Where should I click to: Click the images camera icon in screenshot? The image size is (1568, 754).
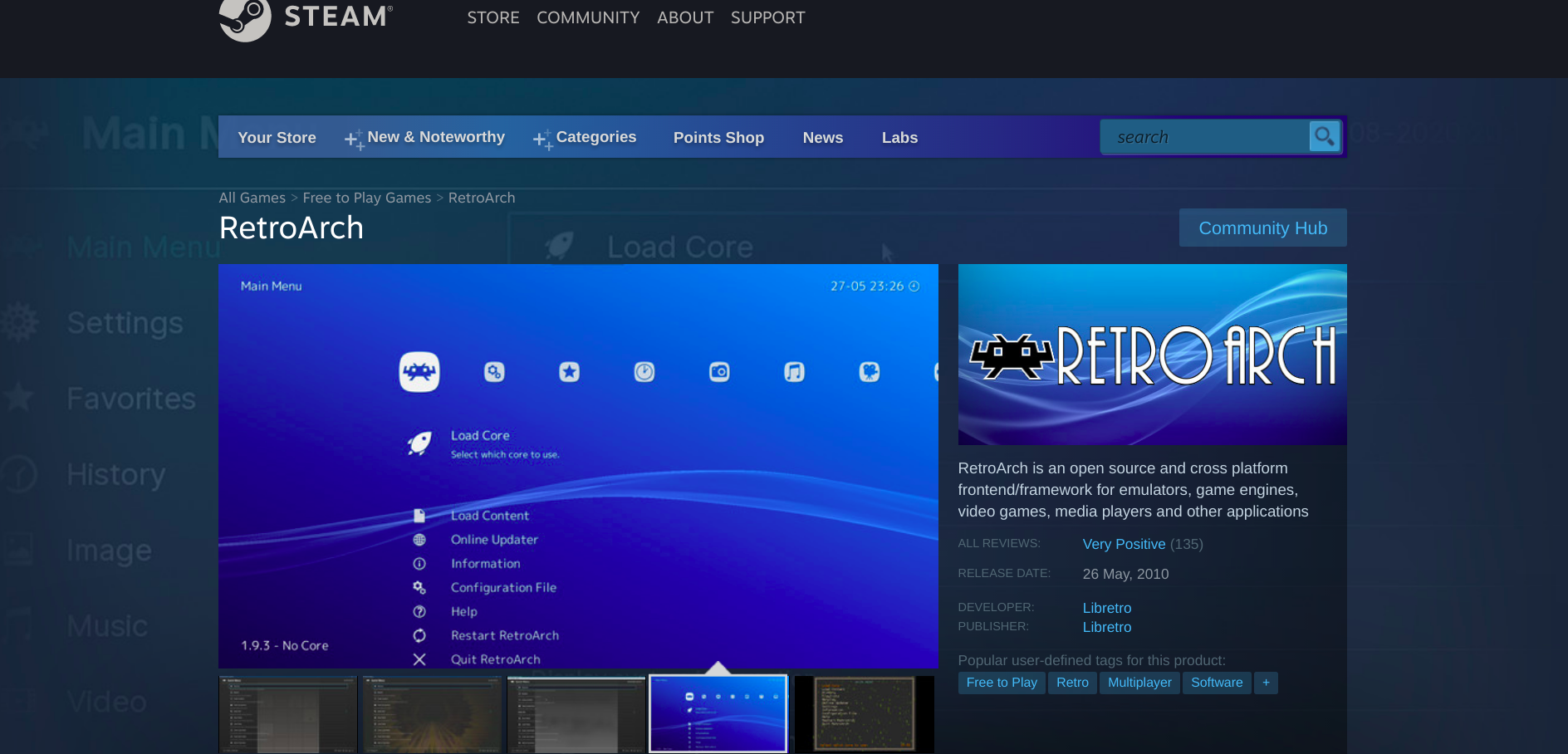(x=719, y=372)
